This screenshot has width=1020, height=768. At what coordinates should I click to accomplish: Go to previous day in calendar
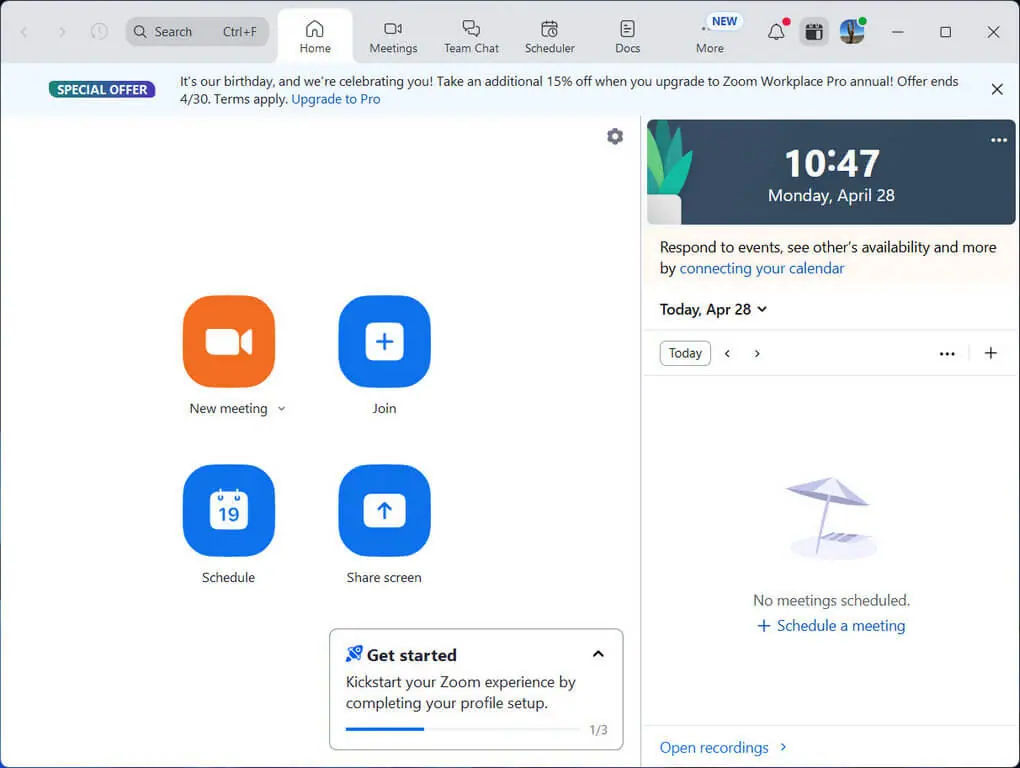click(727, 354)
